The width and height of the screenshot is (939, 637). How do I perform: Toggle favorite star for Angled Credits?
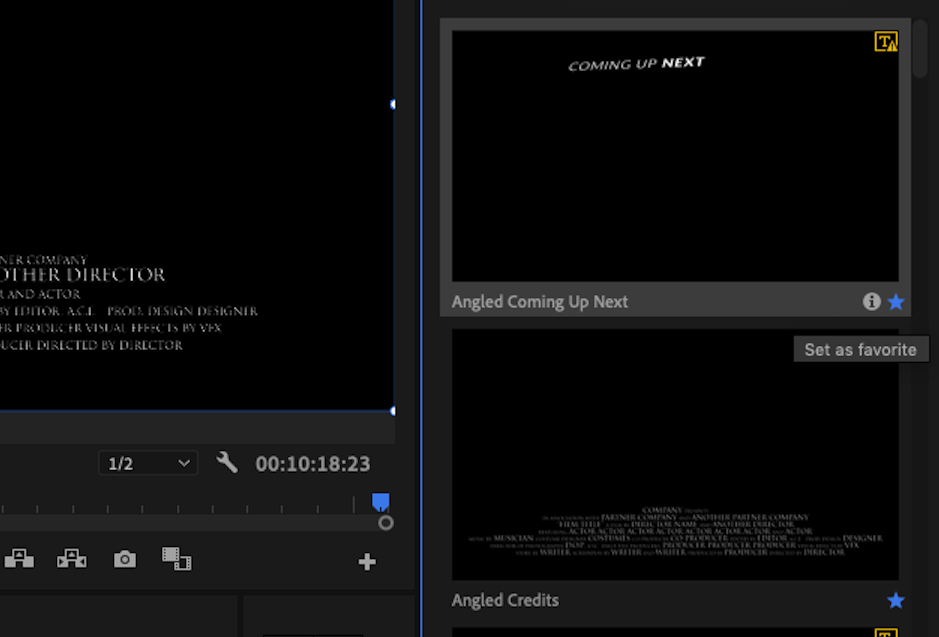[x=896, y=600]
